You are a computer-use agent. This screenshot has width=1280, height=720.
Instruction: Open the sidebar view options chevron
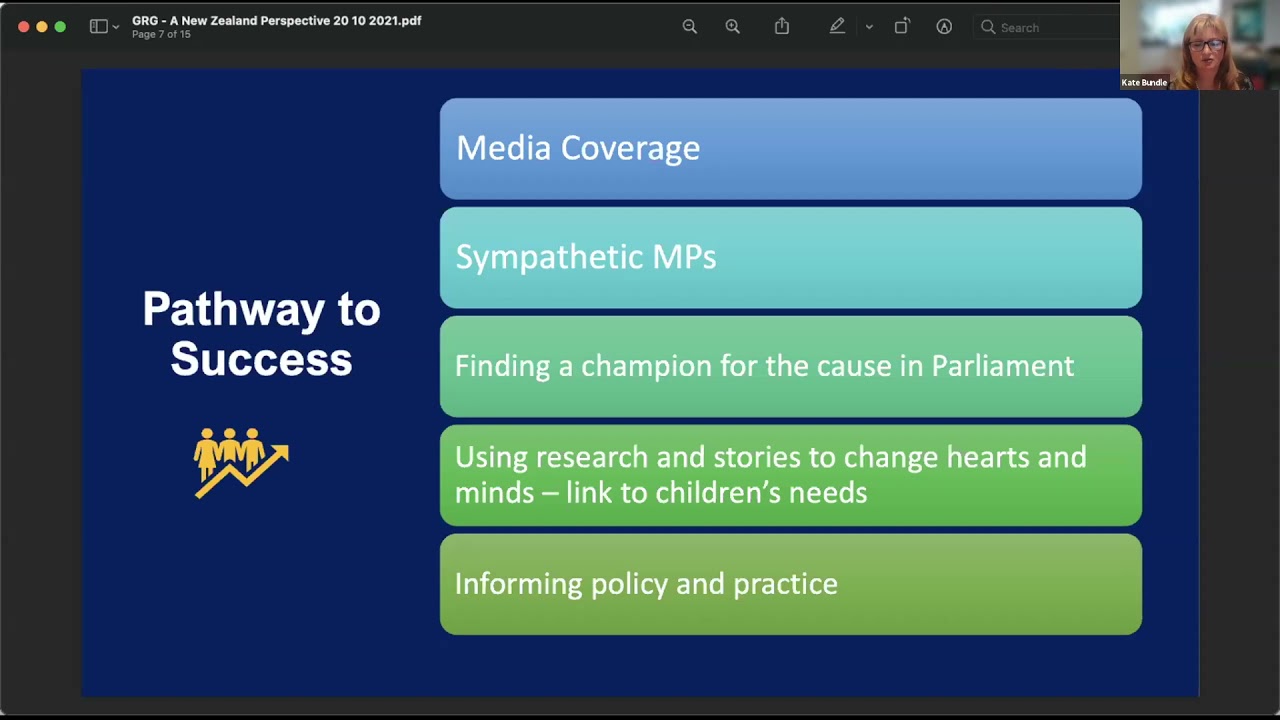tap(116, 27)
